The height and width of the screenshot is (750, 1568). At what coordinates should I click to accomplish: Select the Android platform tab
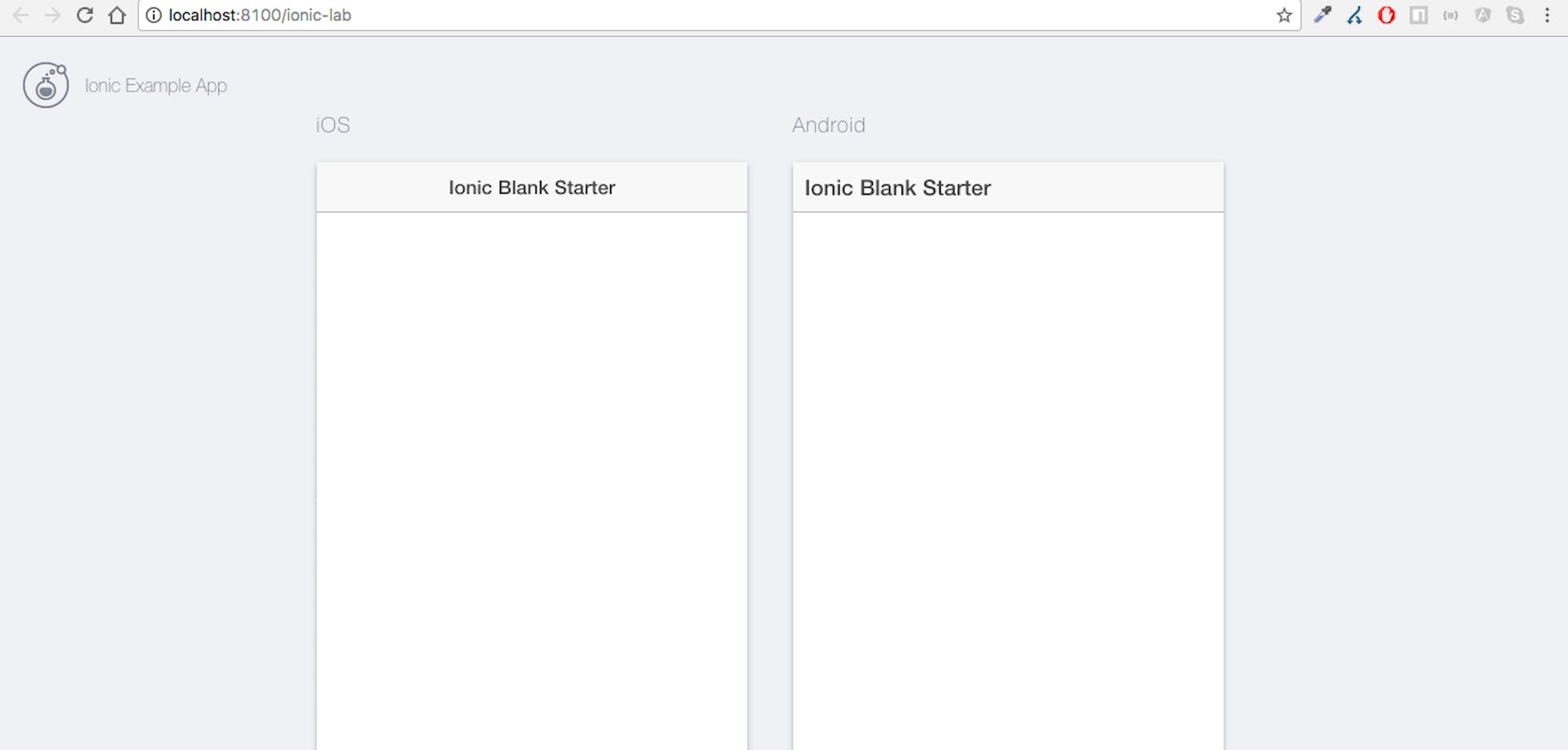(x=828, y=124)
